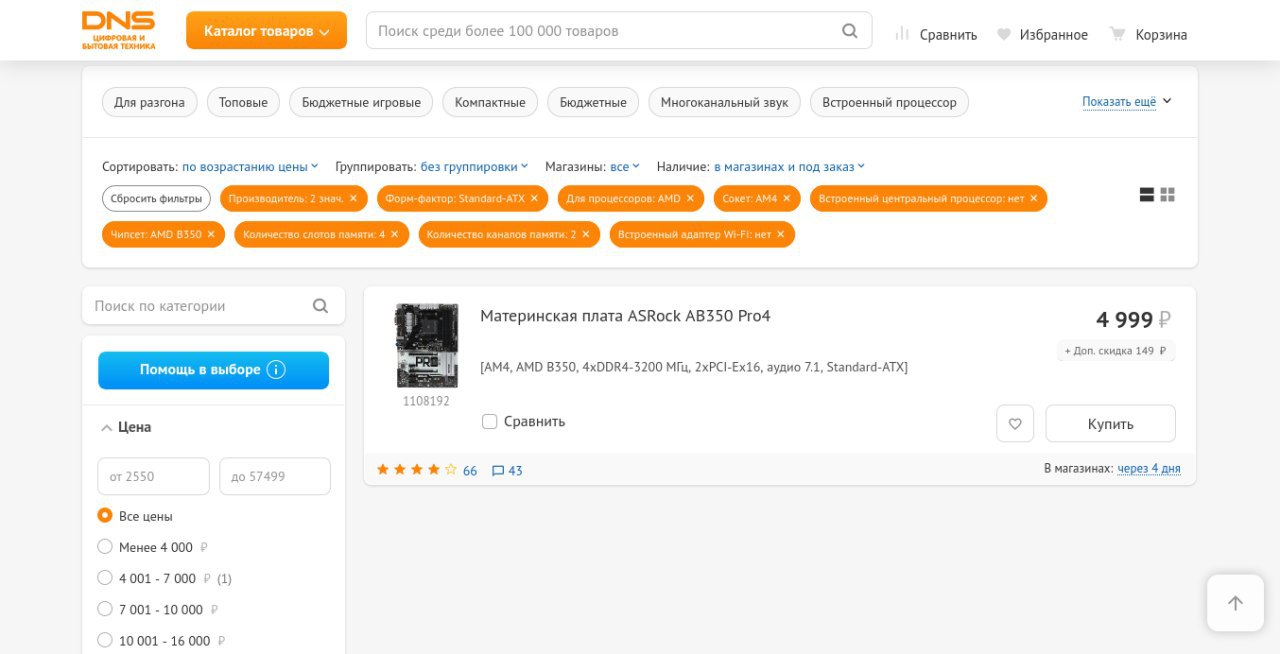Image resolution: width=1280 pixels, height=654 pixels.
Task: Remove the Форм-фактор: Standard-ATX filter
Action: point(534,198)
